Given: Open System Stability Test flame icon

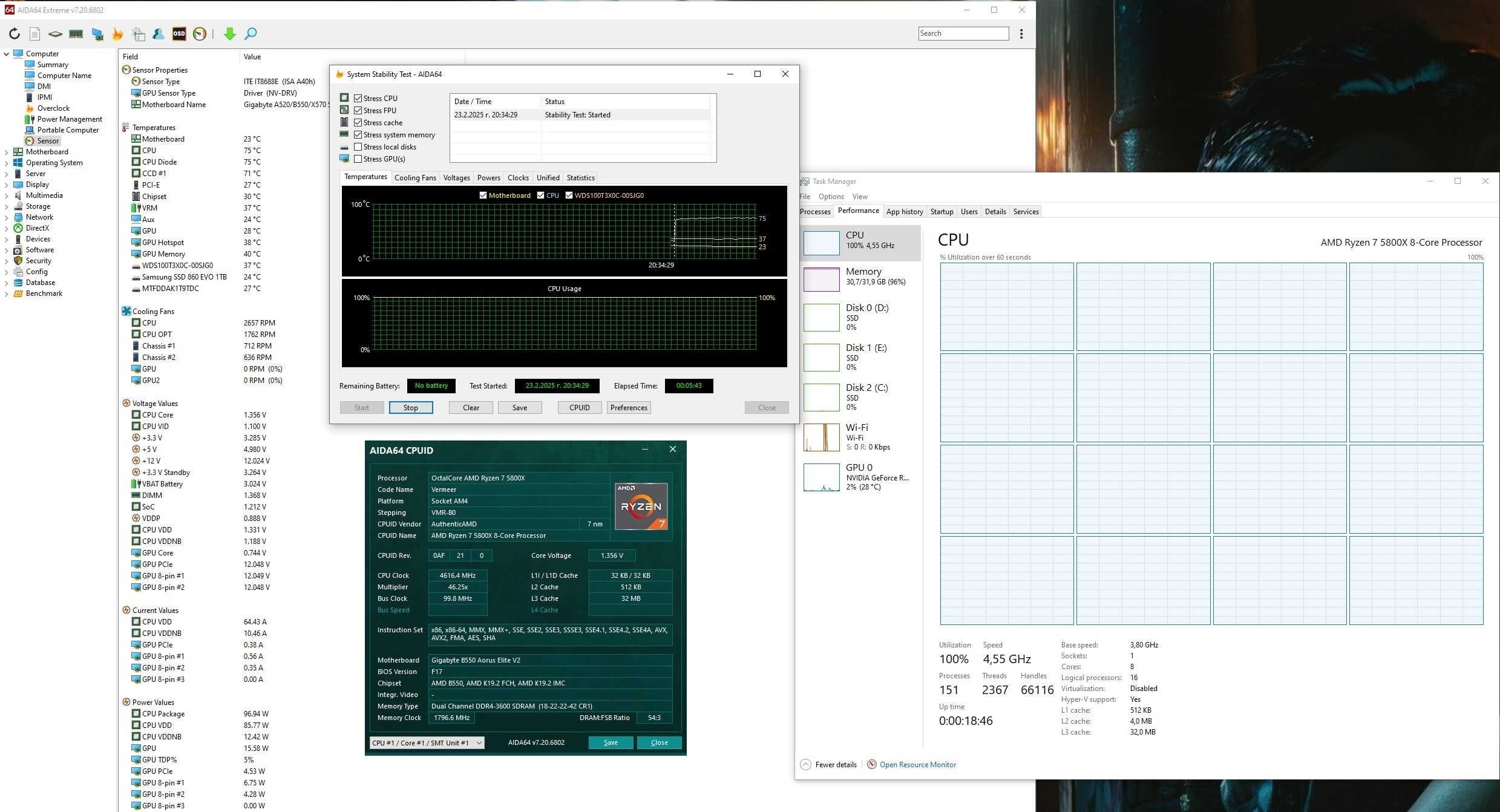Looking at the screenshot, I should click(117, 34).
